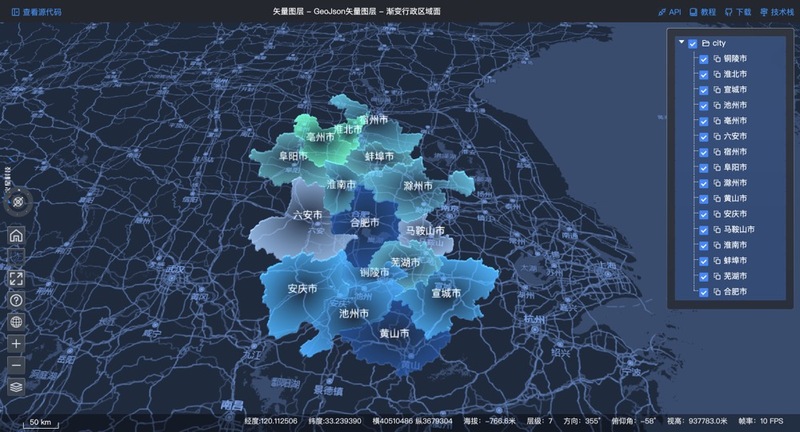The width and height of the screenshot is (800, 432).
Task: Click 纬度:33.239390 in status bar
Action: 335,421
